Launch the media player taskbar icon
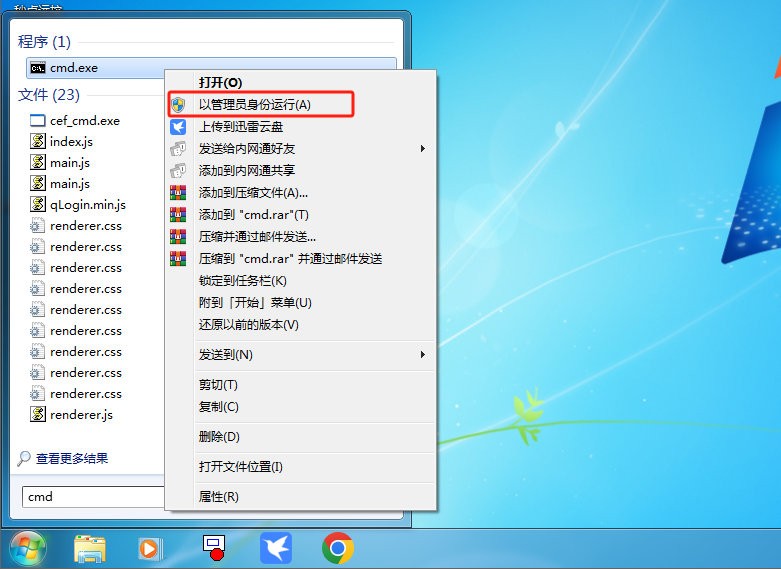Viewport: 781px width, 569px height. point(150,548)
